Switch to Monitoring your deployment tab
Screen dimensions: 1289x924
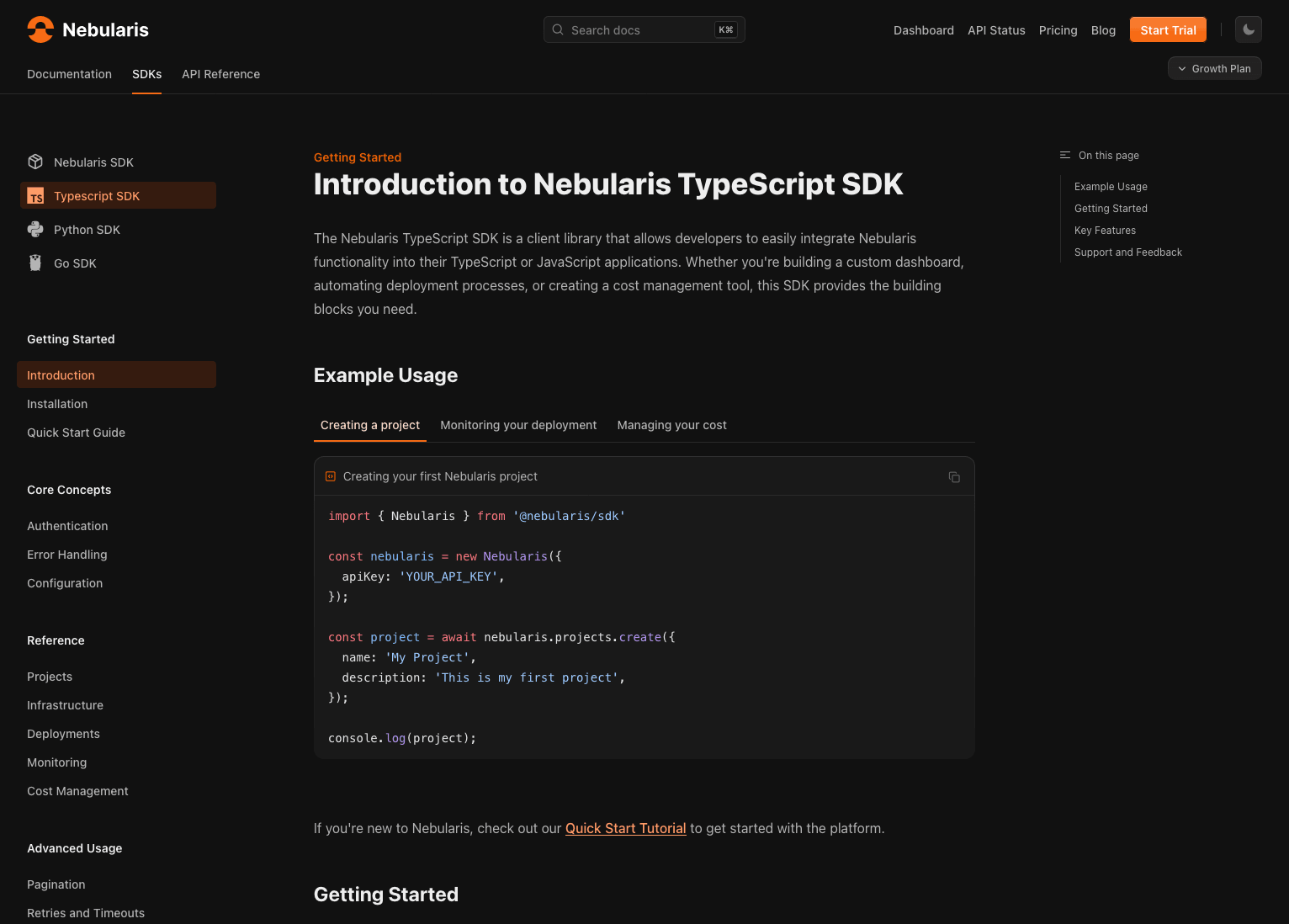click(x=518, y=425)
